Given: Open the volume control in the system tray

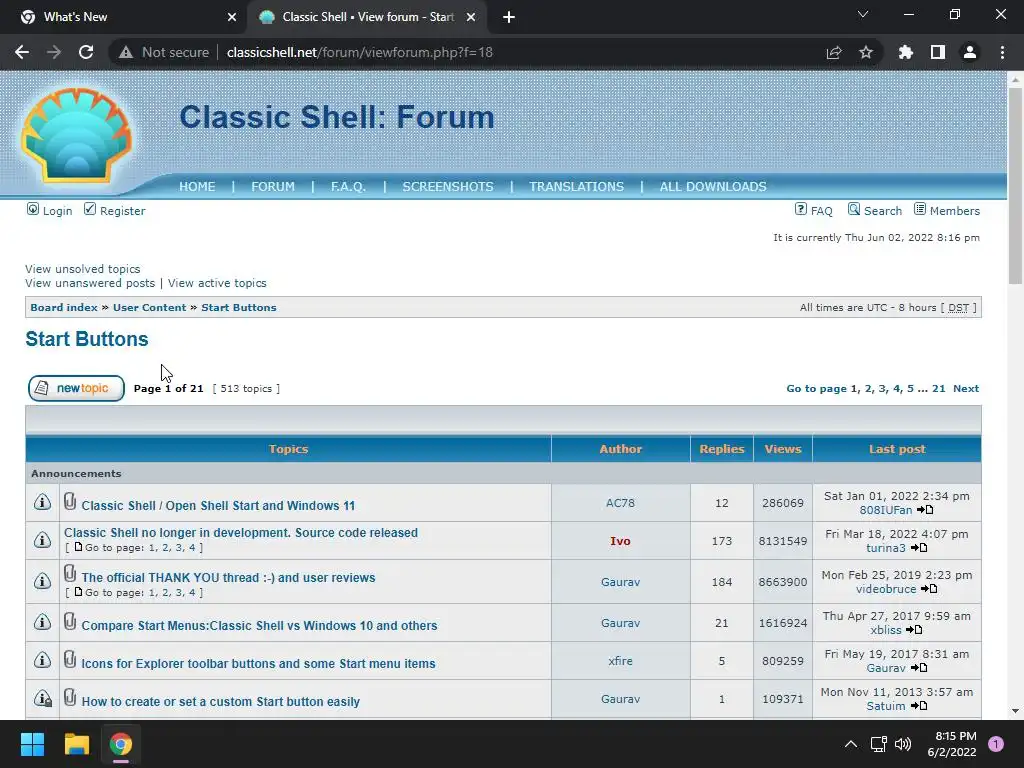Looking at the screenshot, I should tap(903, 744).
